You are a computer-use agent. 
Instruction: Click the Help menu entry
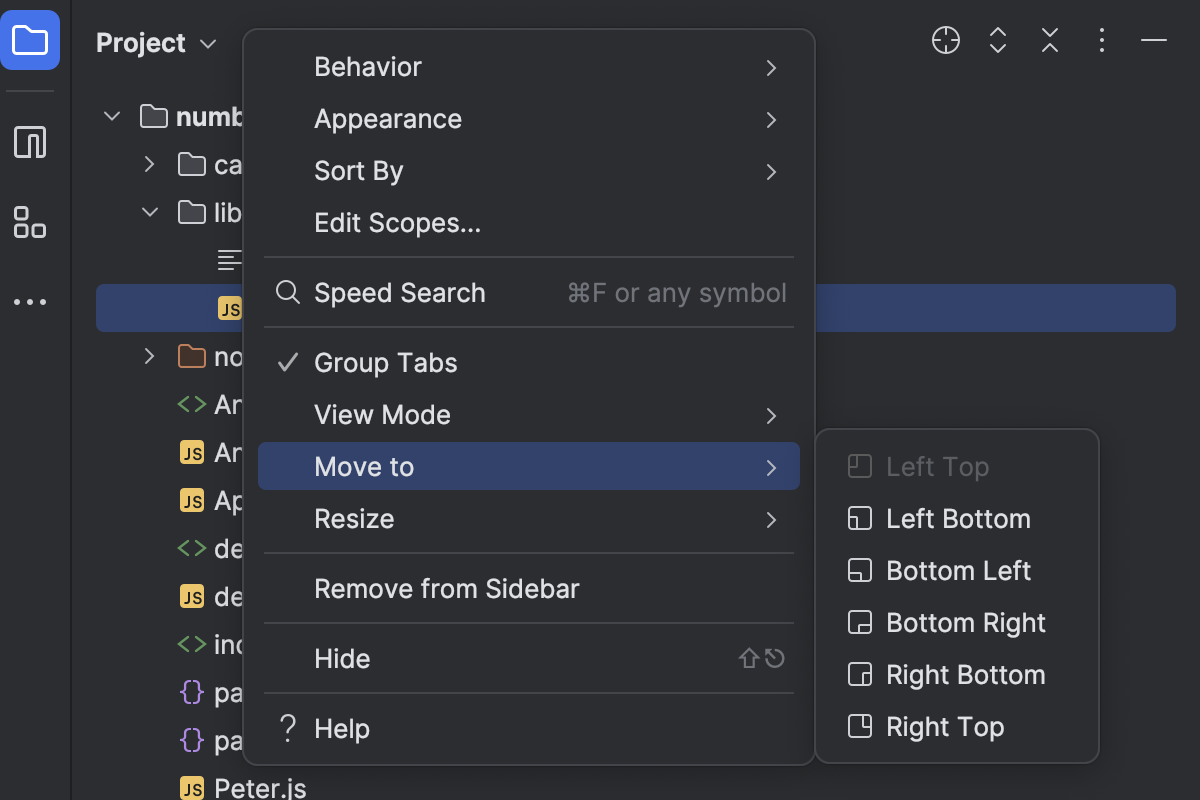343,728
